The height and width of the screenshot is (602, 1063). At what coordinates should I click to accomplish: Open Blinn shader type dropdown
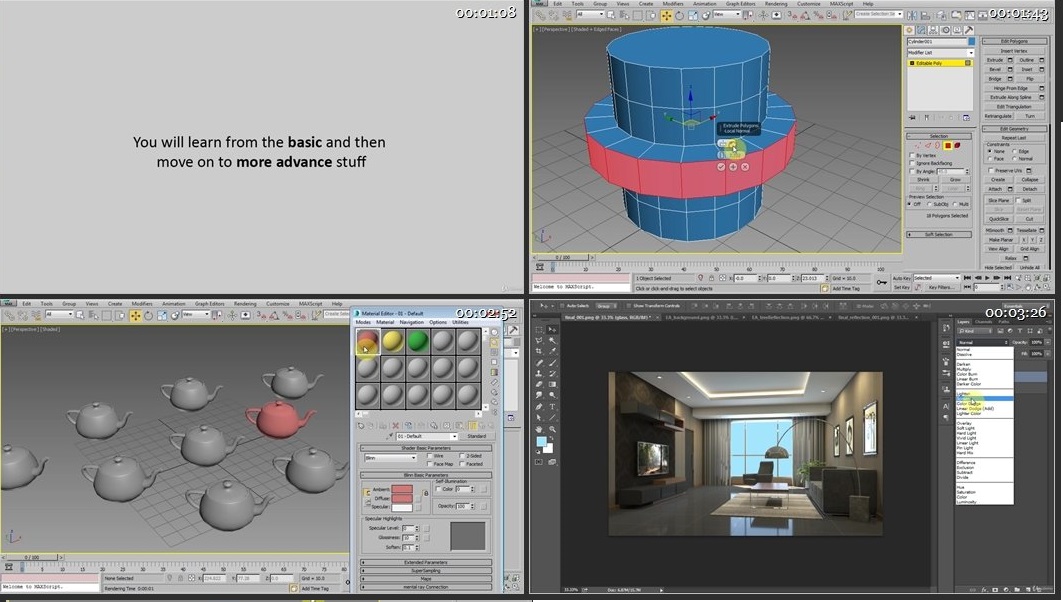tap(391, 458)
